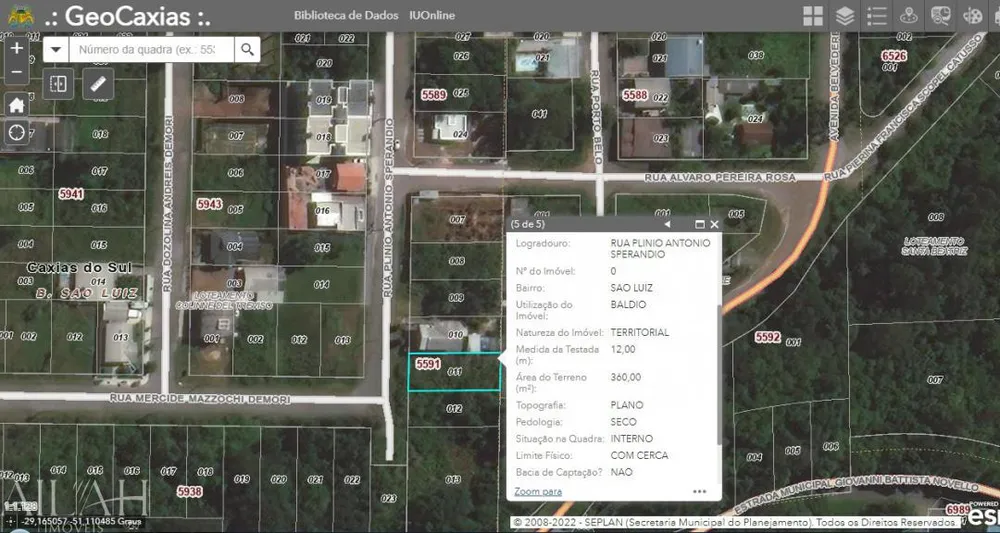
Task: Activate the my-location crosshair button
Action: point(17,133)
